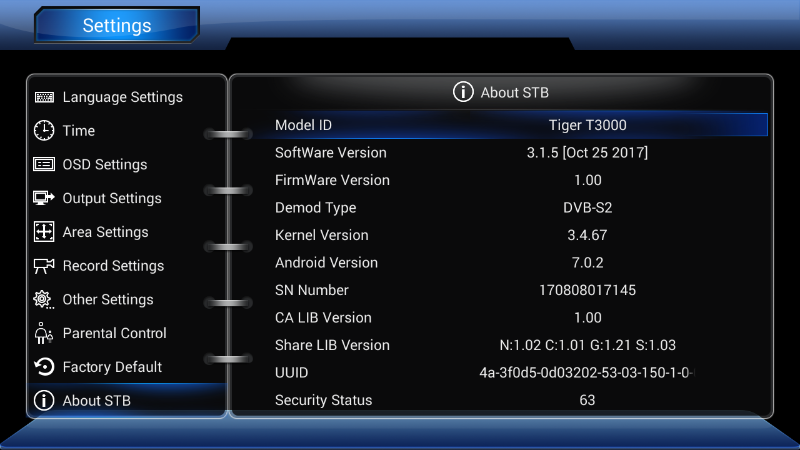800x450 pixels.
Task: Select the OSD Settings screen icon
Action: 44,165
